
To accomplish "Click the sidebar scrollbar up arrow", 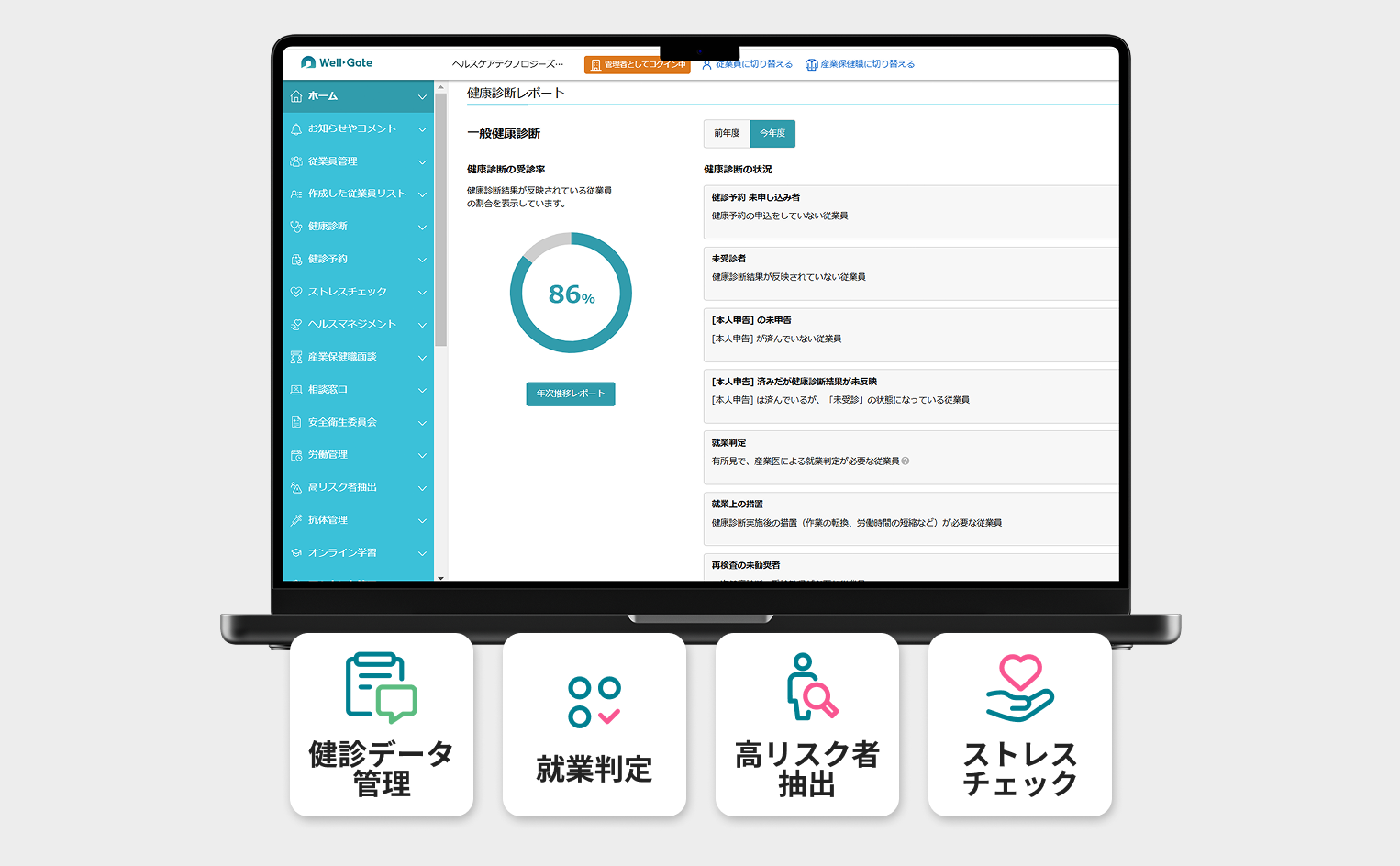I will coord(441,87).
